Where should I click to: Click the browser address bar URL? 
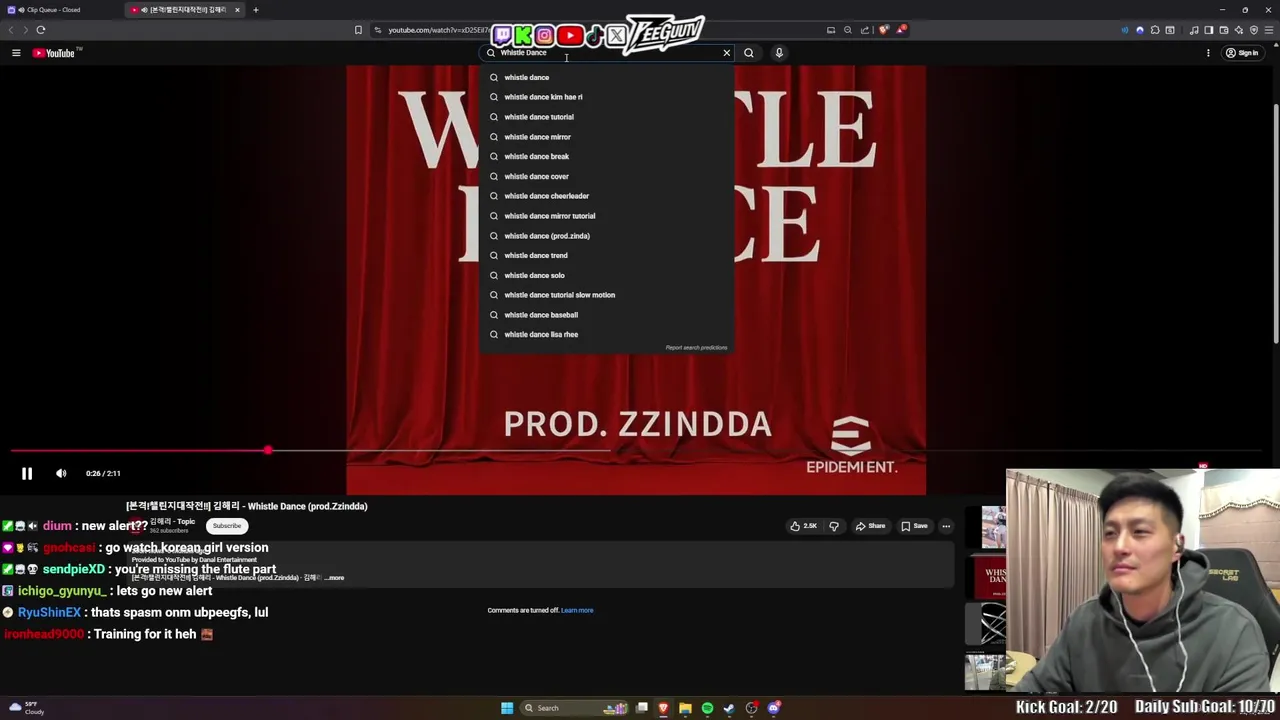tap(438, 30)
